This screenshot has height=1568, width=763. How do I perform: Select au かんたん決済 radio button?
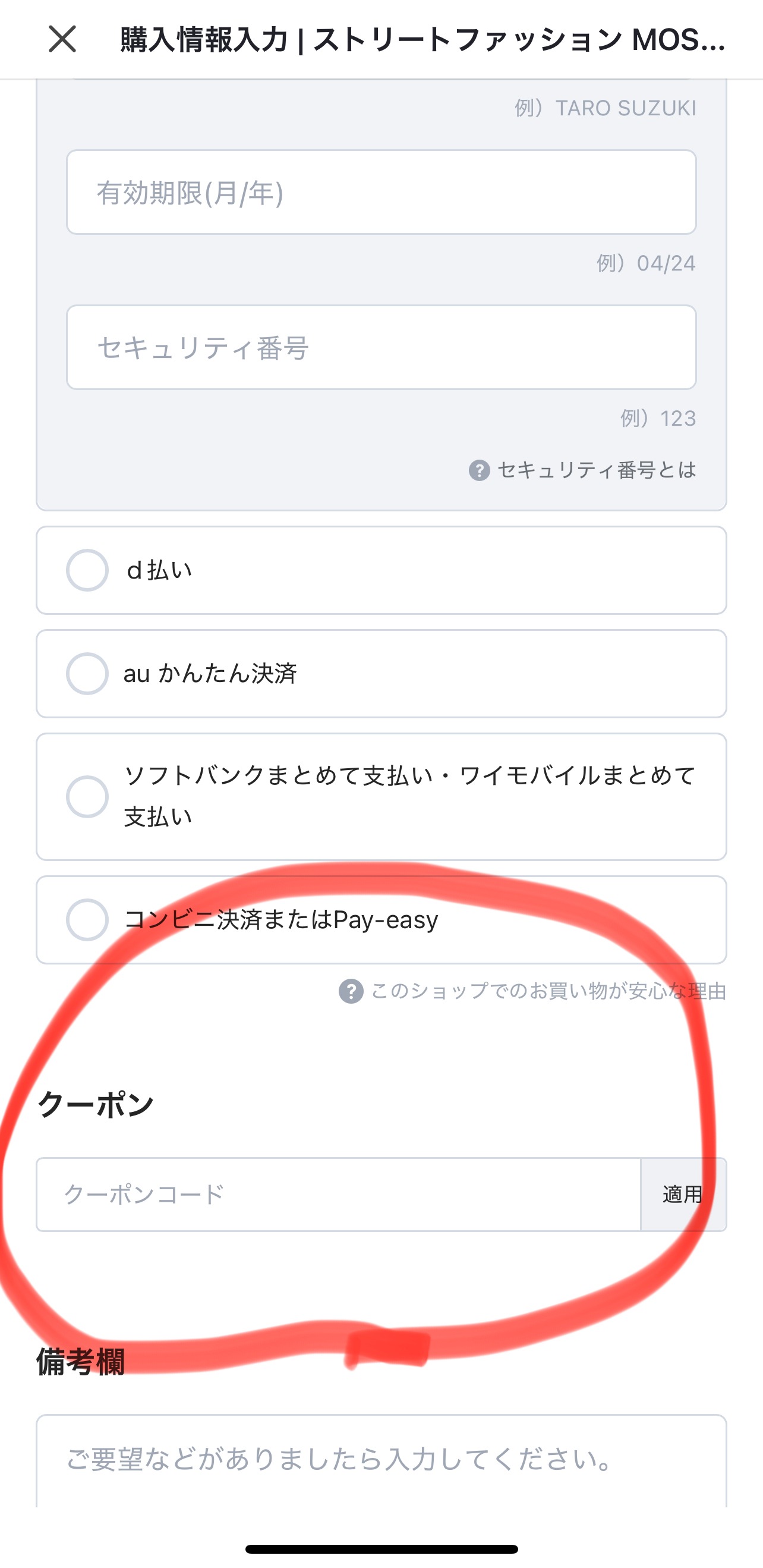87,674
